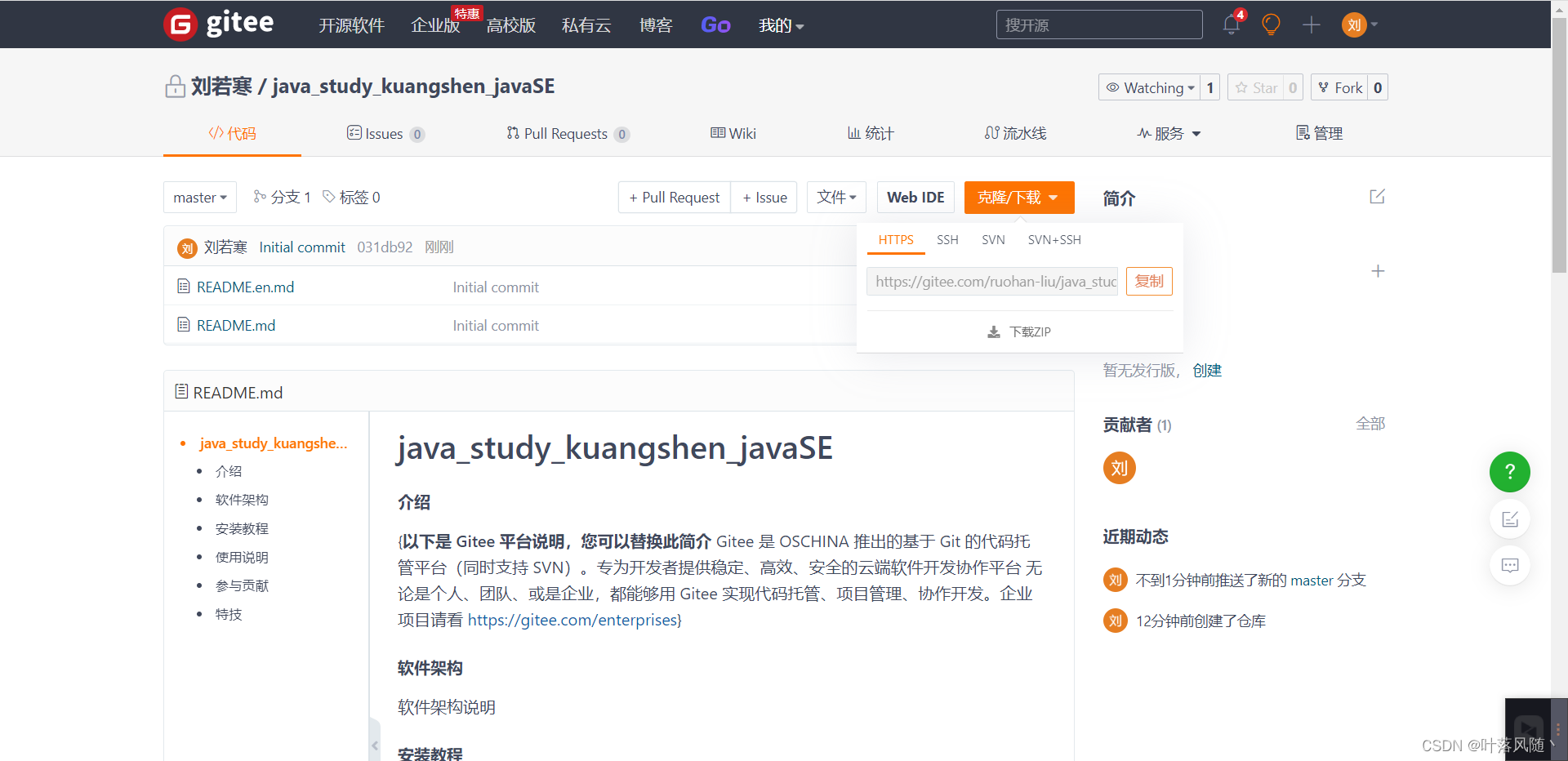
Task: Open 开源软件 in the top navigation
Action: [351, 25]
